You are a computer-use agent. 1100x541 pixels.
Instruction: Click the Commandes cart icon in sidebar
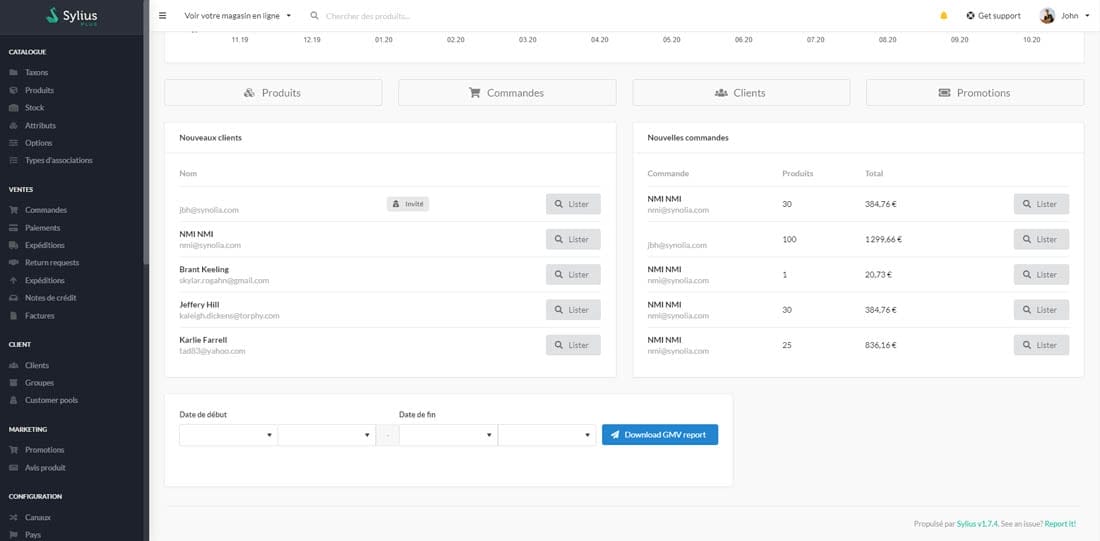click(x=13, y=210)
